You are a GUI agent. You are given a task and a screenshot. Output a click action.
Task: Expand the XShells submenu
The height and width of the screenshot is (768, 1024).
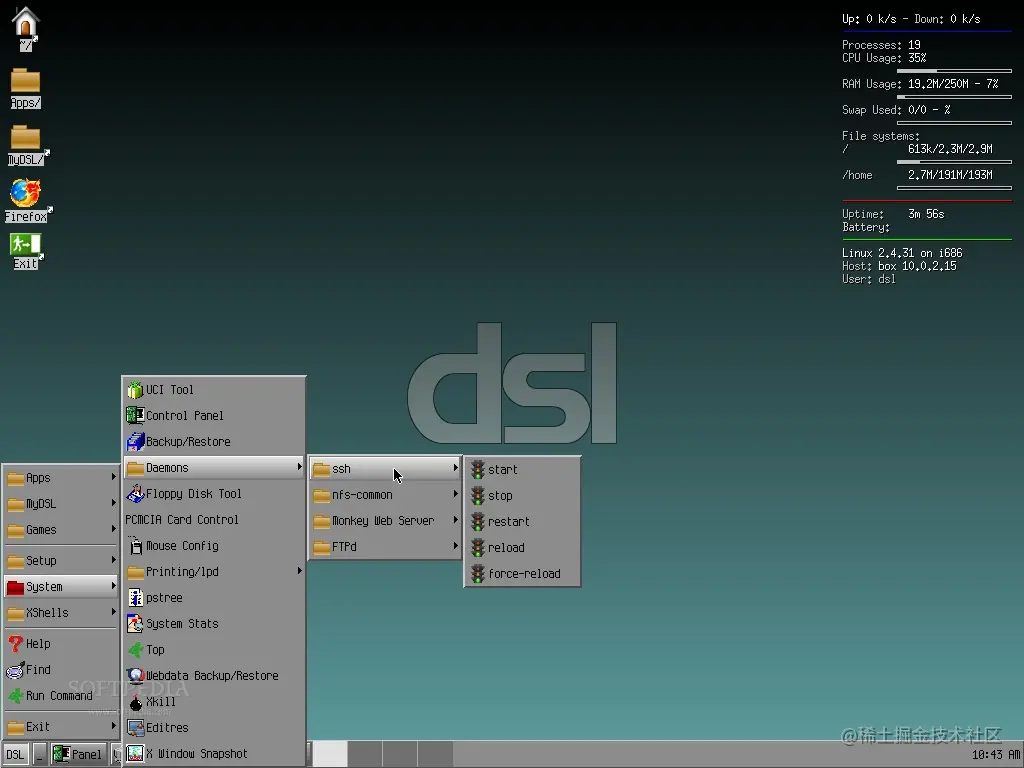pyautogui.click(x=61, y=613)
